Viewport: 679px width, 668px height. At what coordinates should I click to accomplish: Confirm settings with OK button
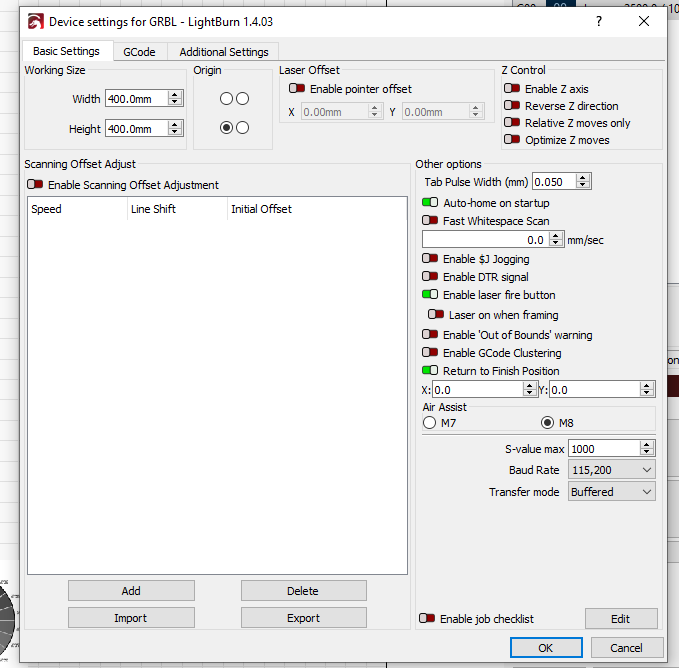point(546,647)
